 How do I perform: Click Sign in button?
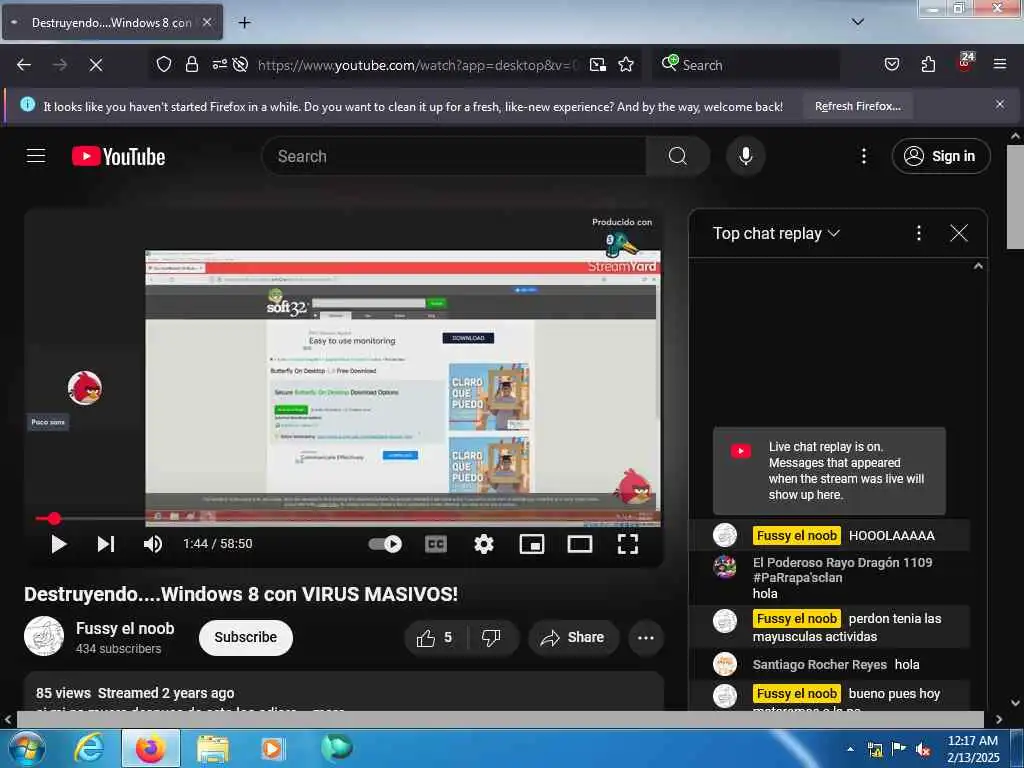pyautogui.click(x=940, y=156)
